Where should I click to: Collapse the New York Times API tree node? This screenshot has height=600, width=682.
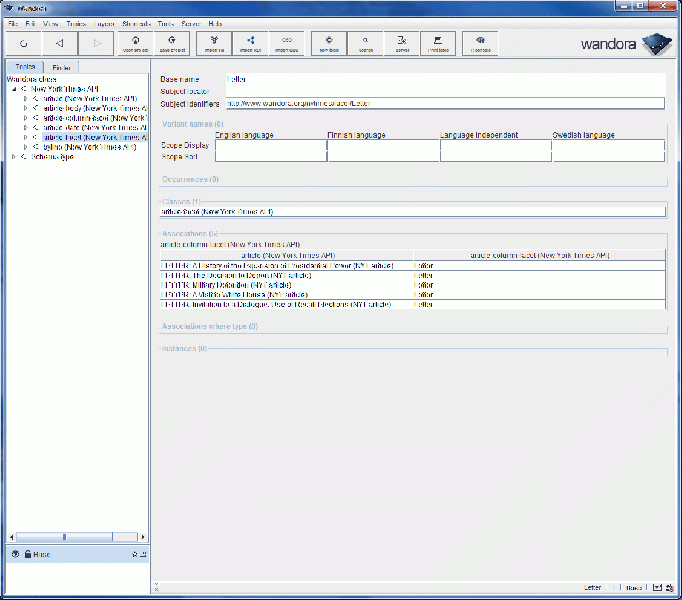pos(13,89)
